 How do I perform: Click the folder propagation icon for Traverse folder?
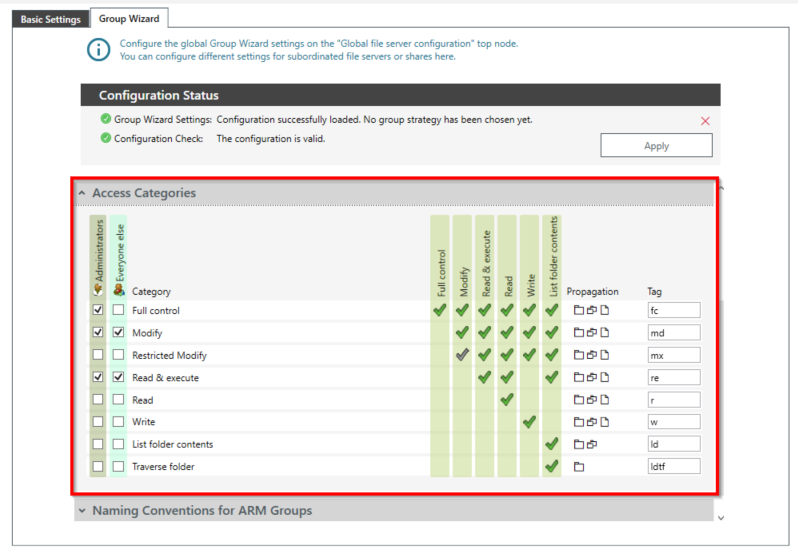point(578,467)
